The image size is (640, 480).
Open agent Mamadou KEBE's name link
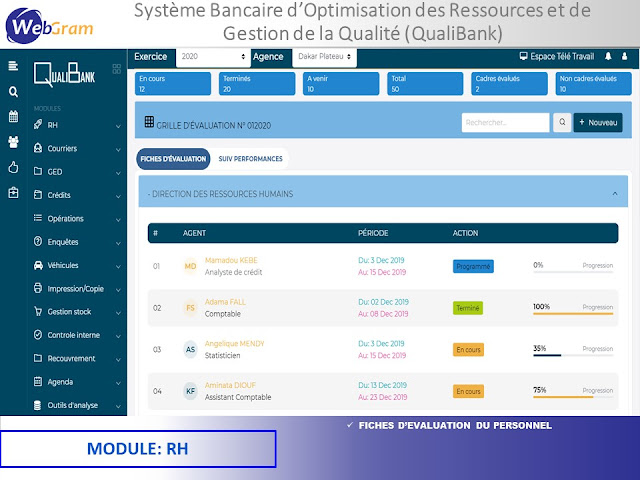point(231,260)
